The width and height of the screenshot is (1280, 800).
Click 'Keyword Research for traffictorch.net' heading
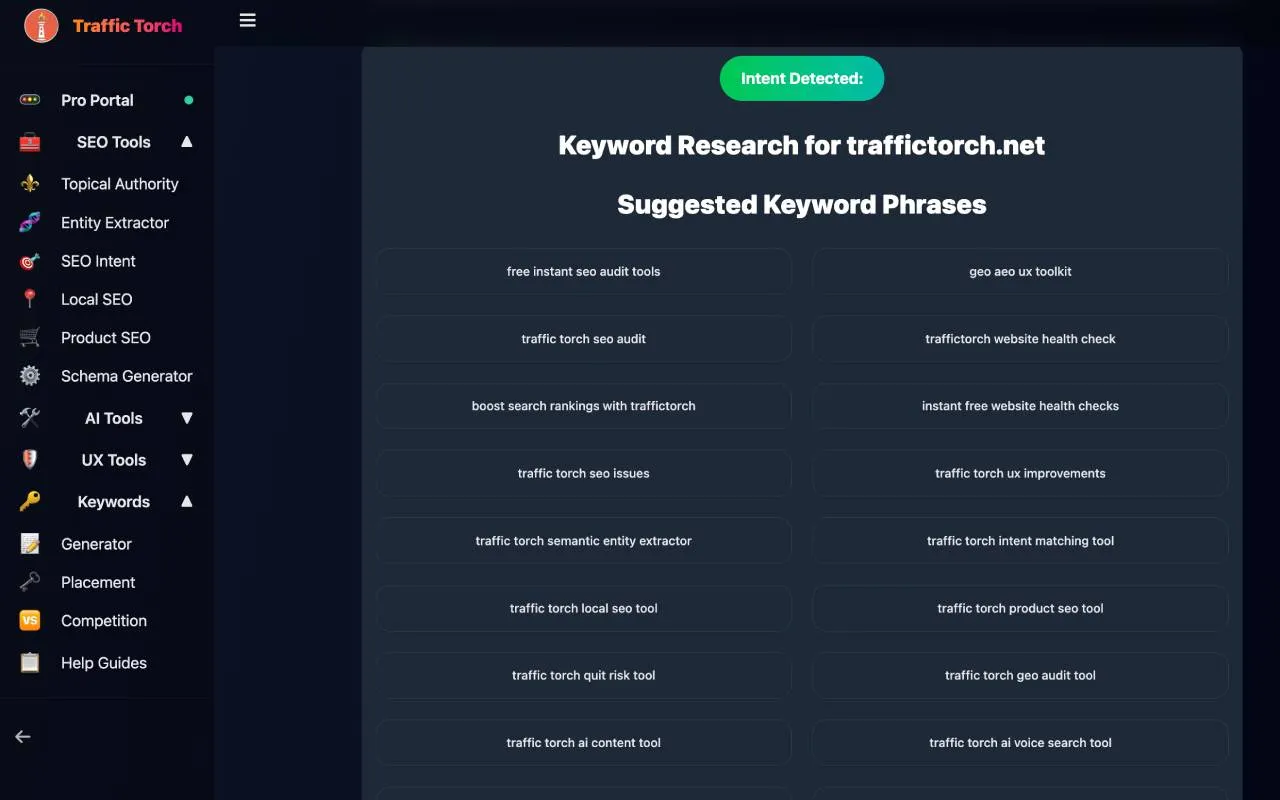click(x=802, y=145)
